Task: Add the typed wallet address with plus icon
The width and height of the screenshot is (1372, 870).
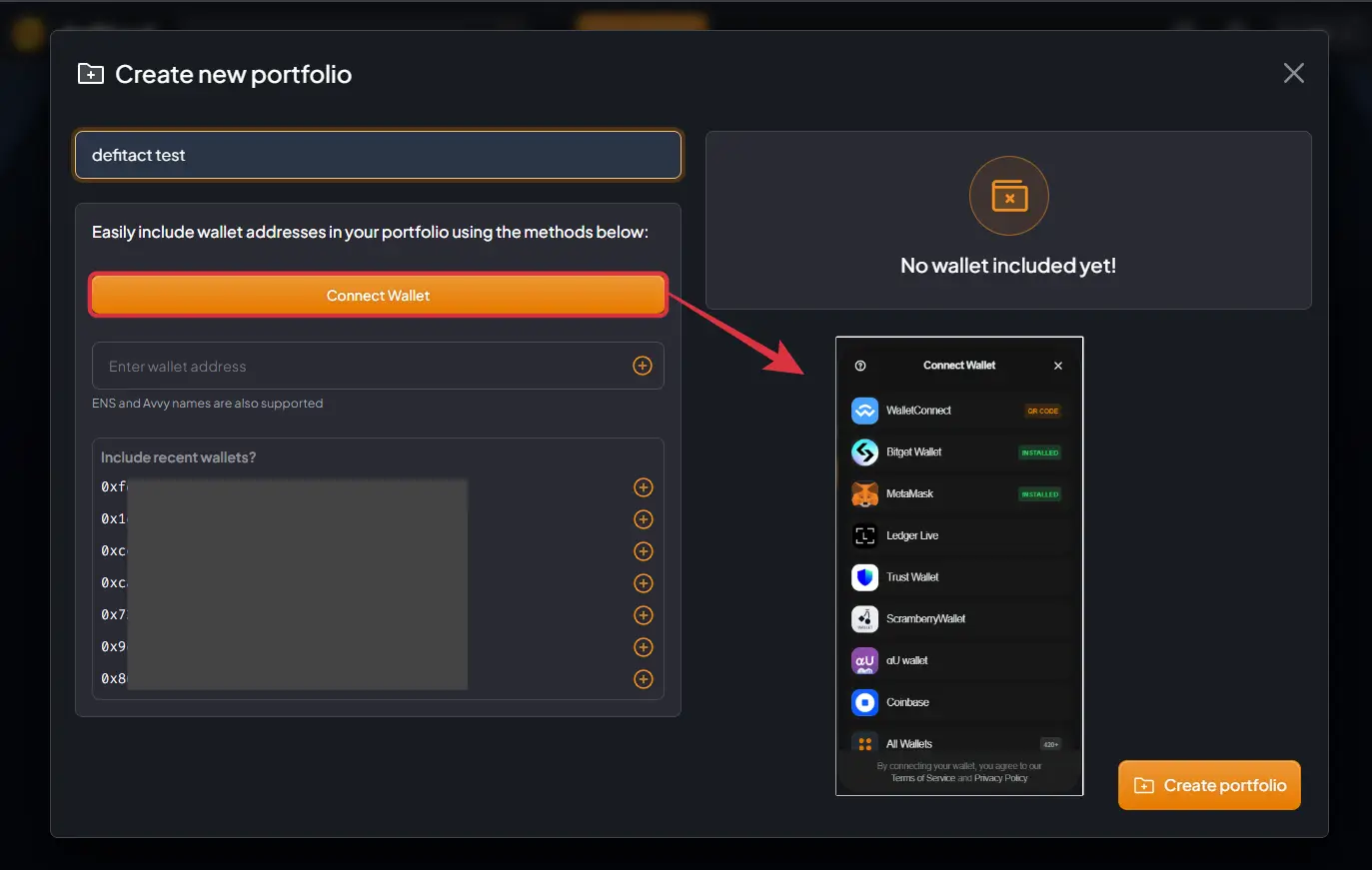Action: coord(643,366)
